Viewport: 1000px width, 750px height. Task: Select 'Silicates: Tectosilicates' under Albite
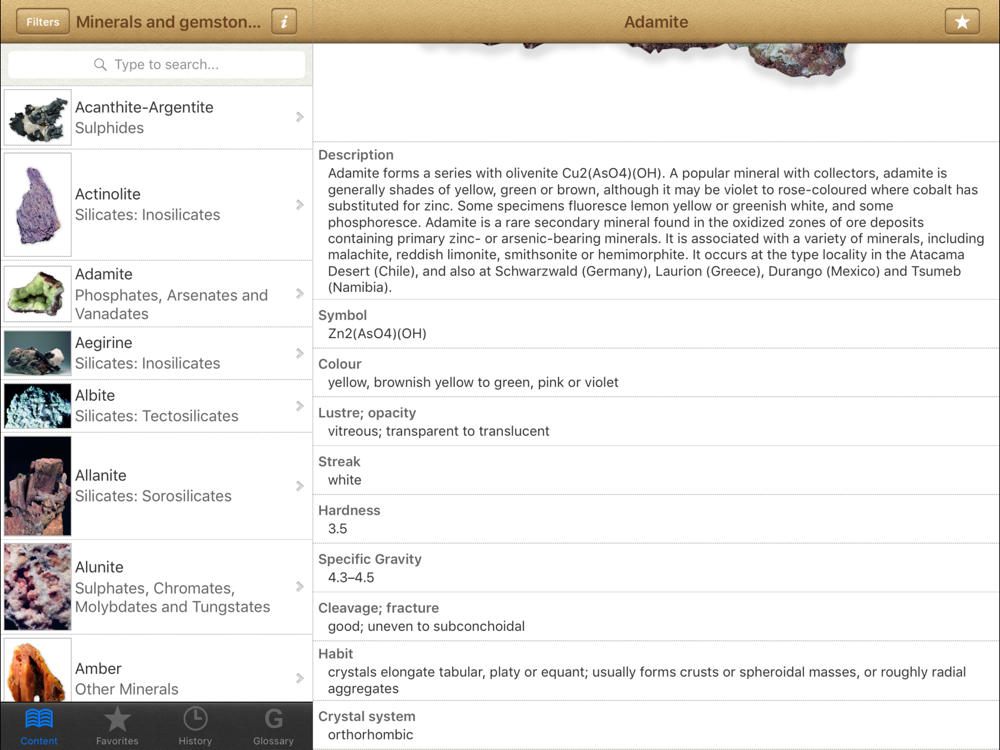coord(157,416)
